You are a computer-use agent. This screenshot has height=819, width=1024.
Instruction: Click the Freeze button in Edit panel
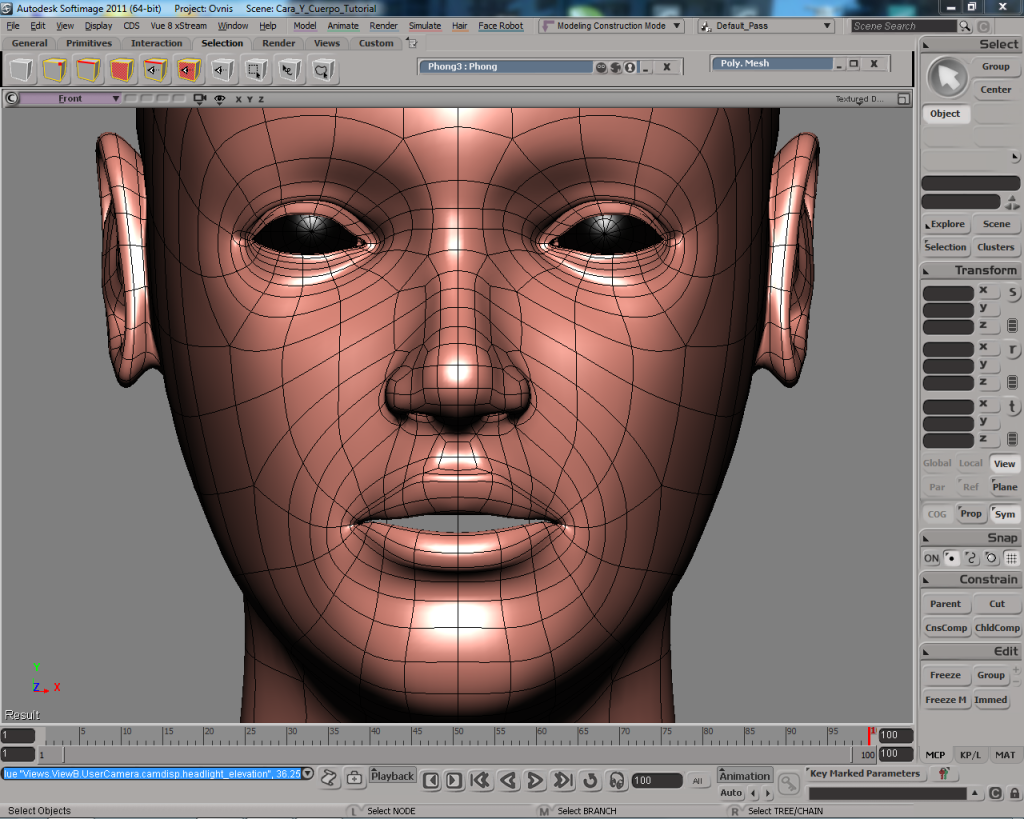point(944,675)
